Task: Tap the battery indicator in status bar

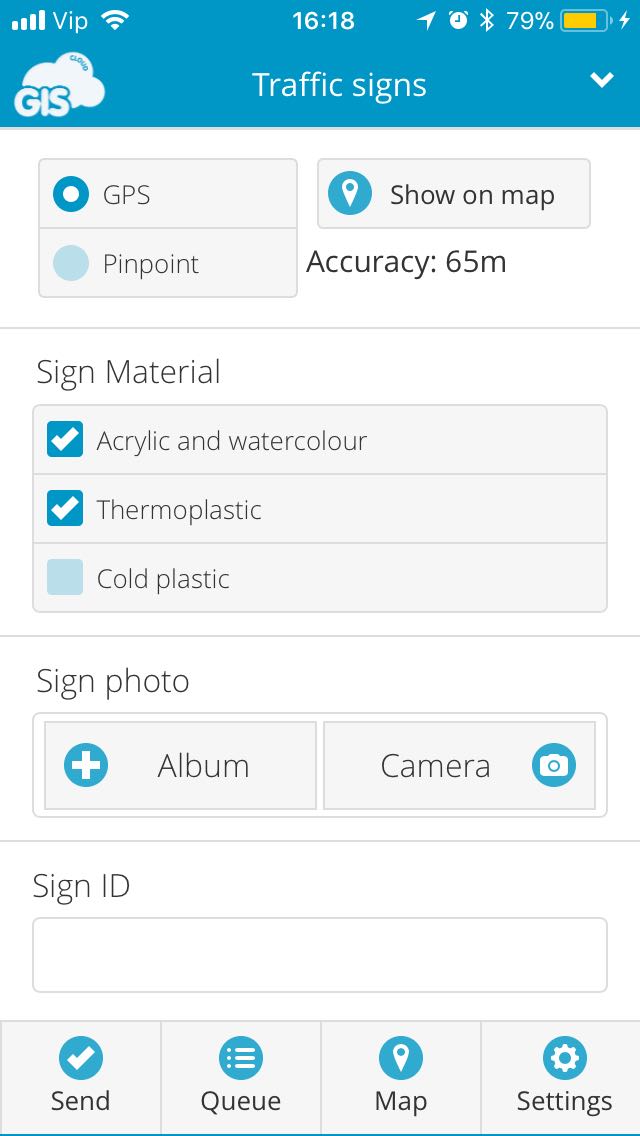Action: (585, 20)
